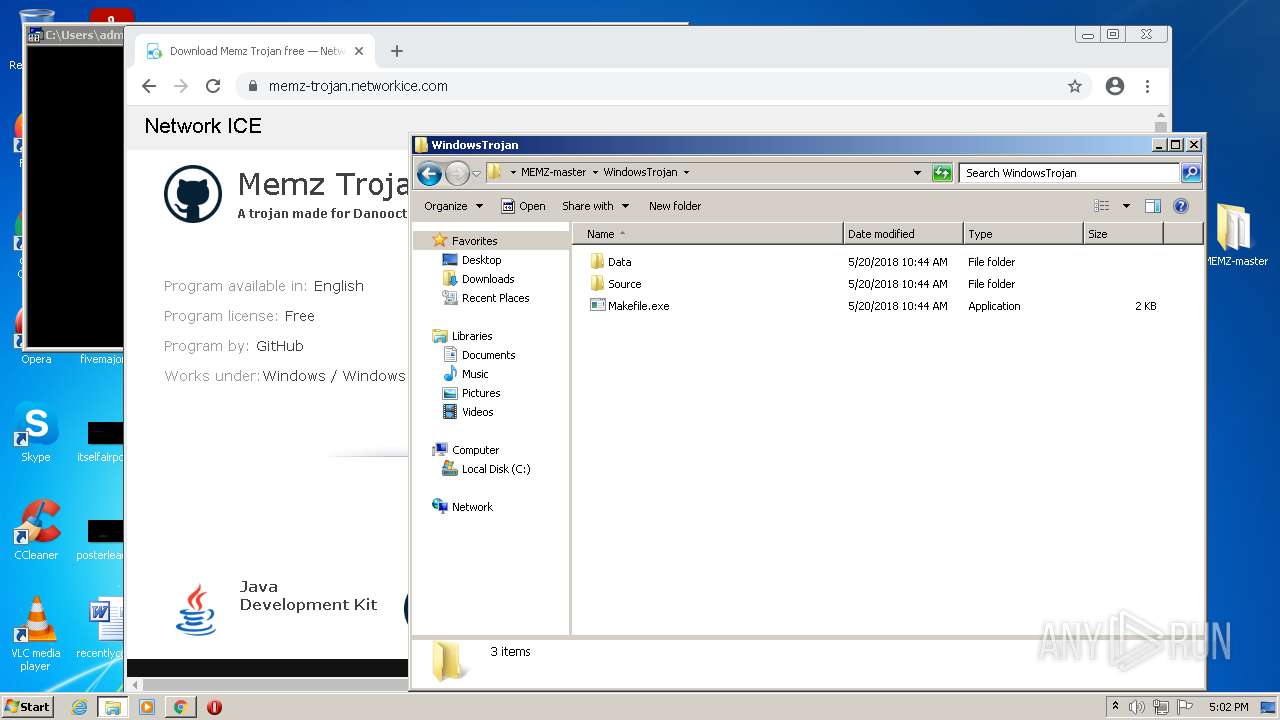This screenshot has width=1280, height=720.
Task: Click Internet Explorer icon in taskbar
Action: pos(79,707)
